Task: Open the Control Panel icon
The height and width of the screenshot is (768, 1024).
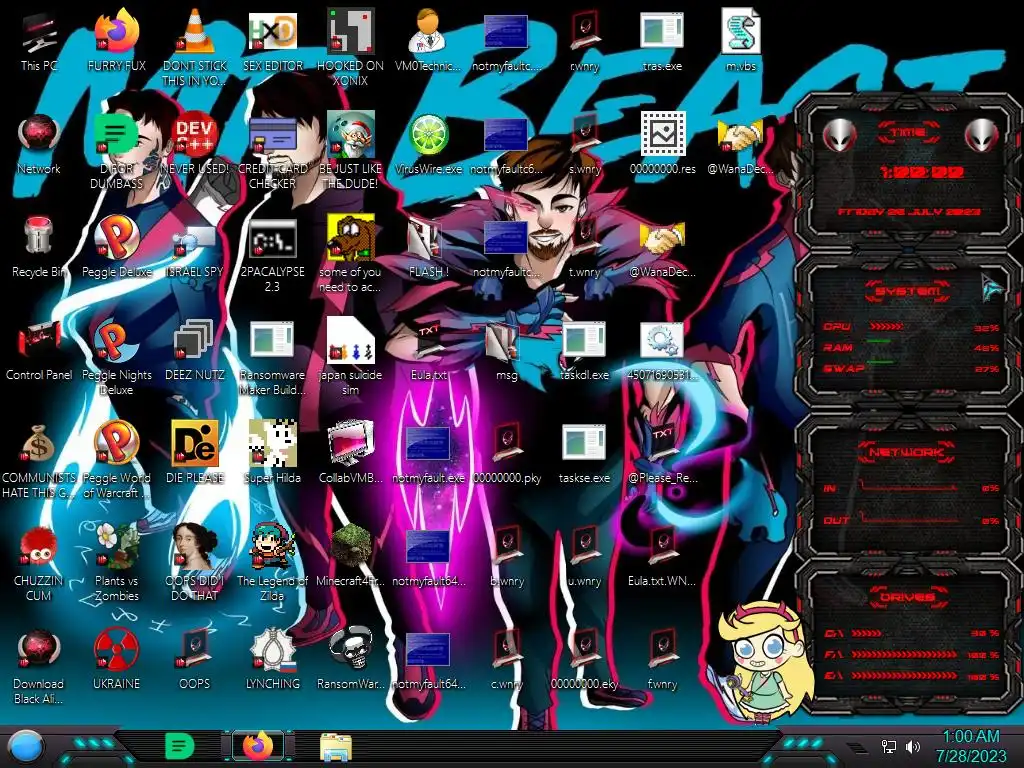Action: [x=39, y=349]
